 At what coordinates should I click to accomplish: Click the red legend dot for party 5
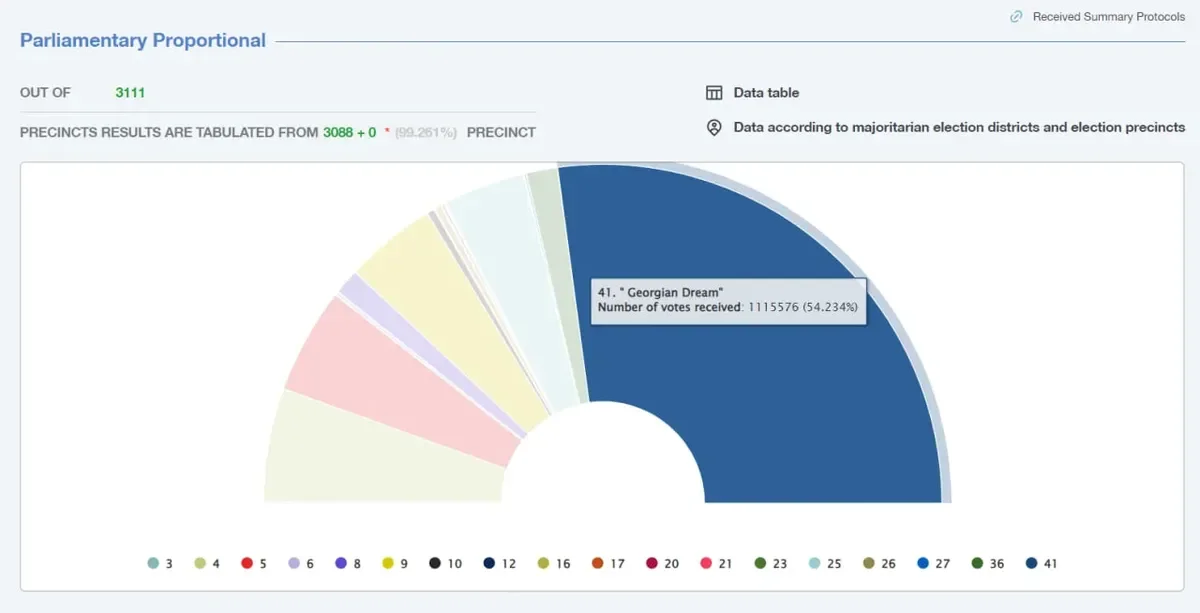point(247,564)
